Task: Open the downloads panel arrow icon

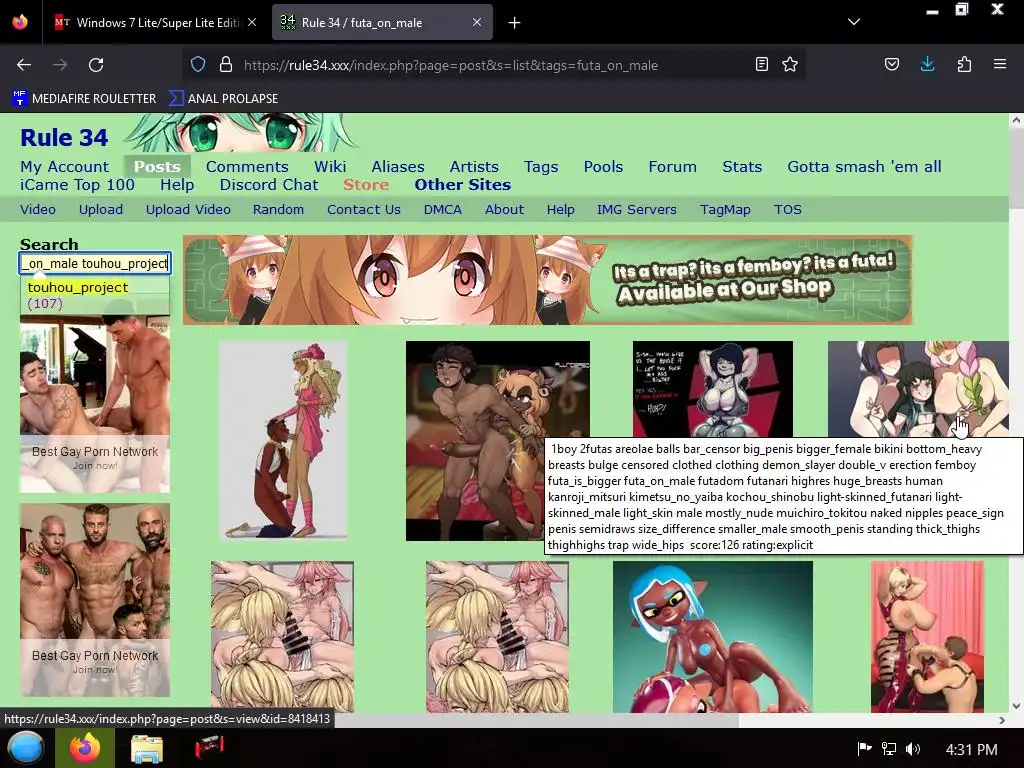Action: coord(927,64)
